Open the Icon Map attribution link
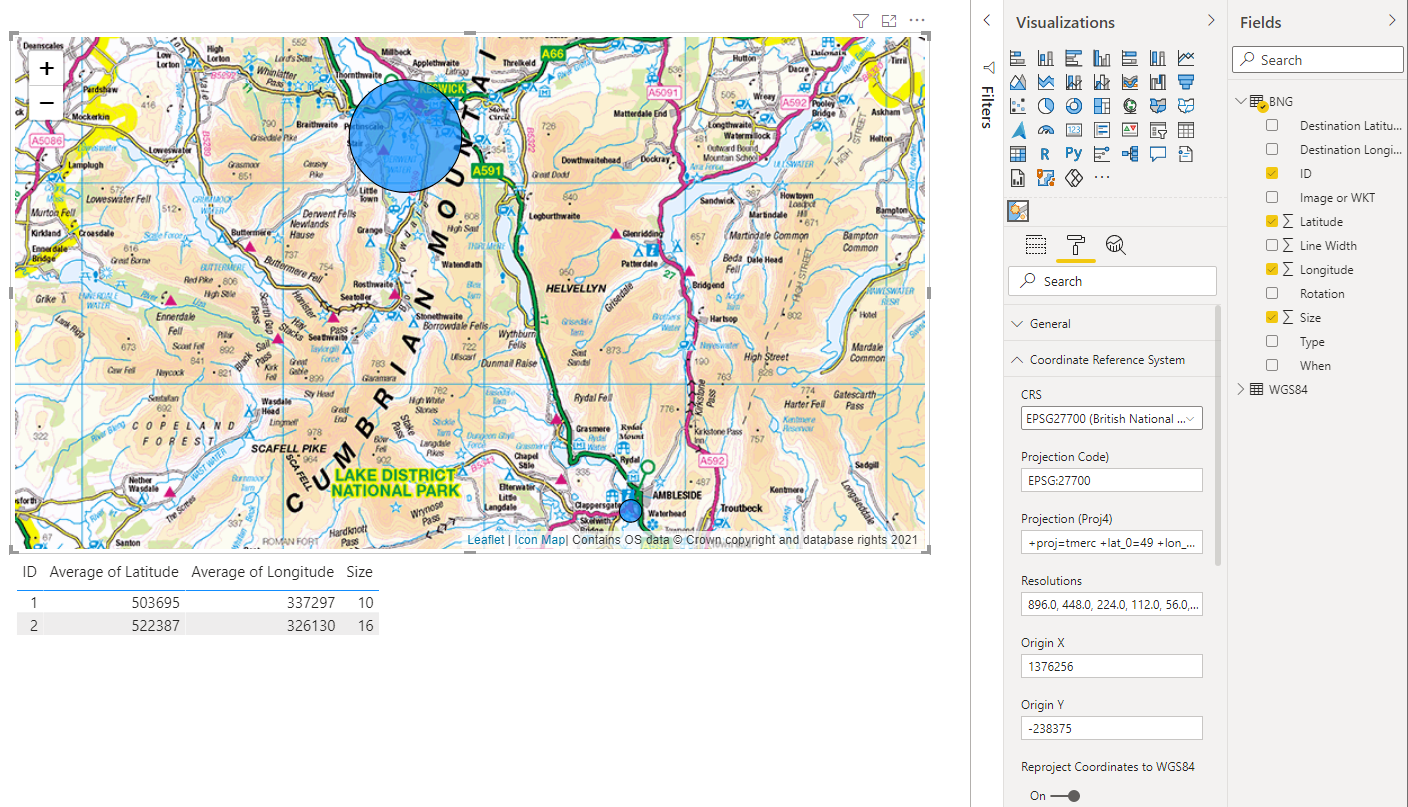Viewport: 1408px width, 807px height. tap(540, 540)
